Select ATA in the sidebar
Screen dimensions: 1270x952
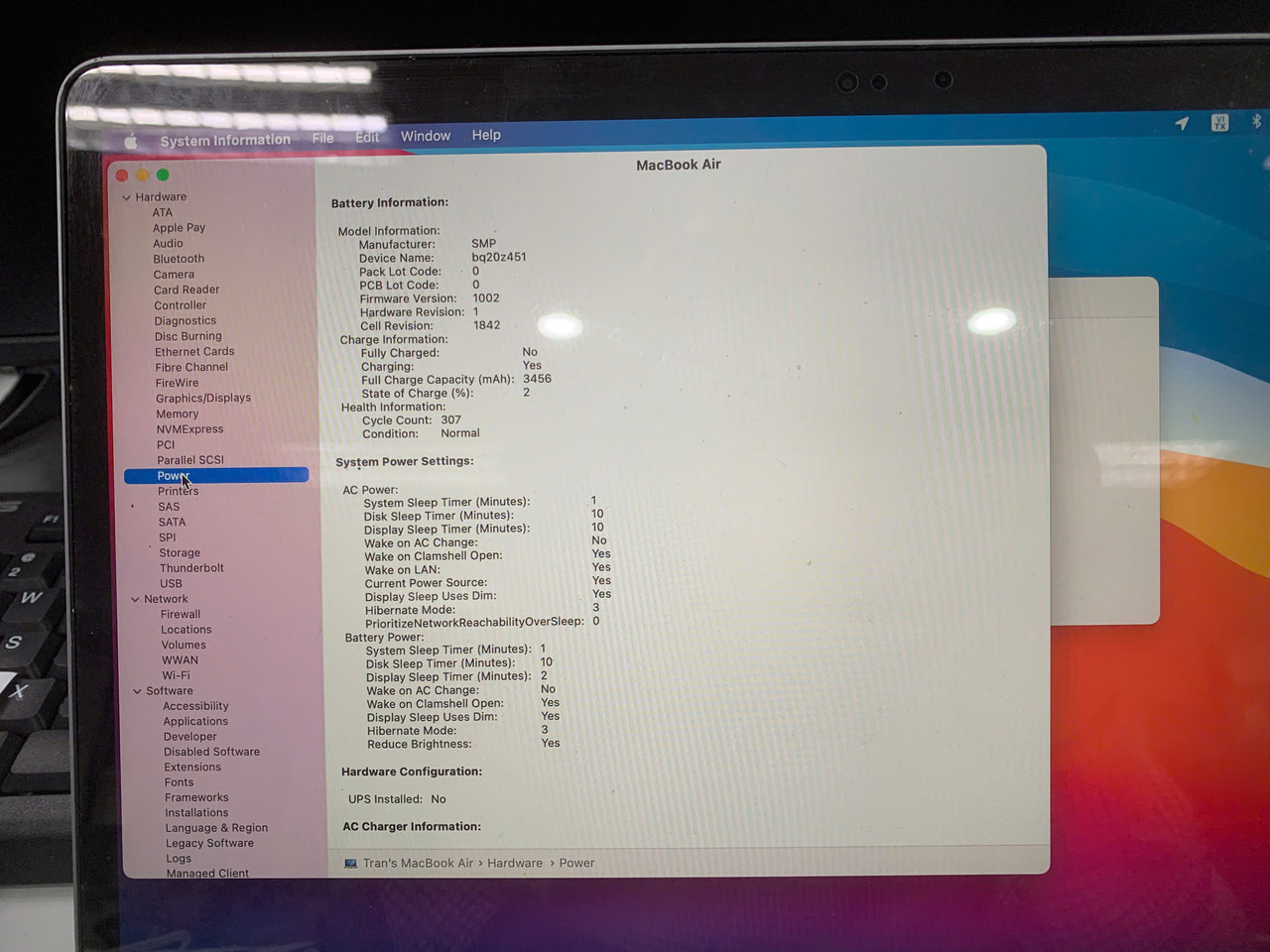point(163,212)
